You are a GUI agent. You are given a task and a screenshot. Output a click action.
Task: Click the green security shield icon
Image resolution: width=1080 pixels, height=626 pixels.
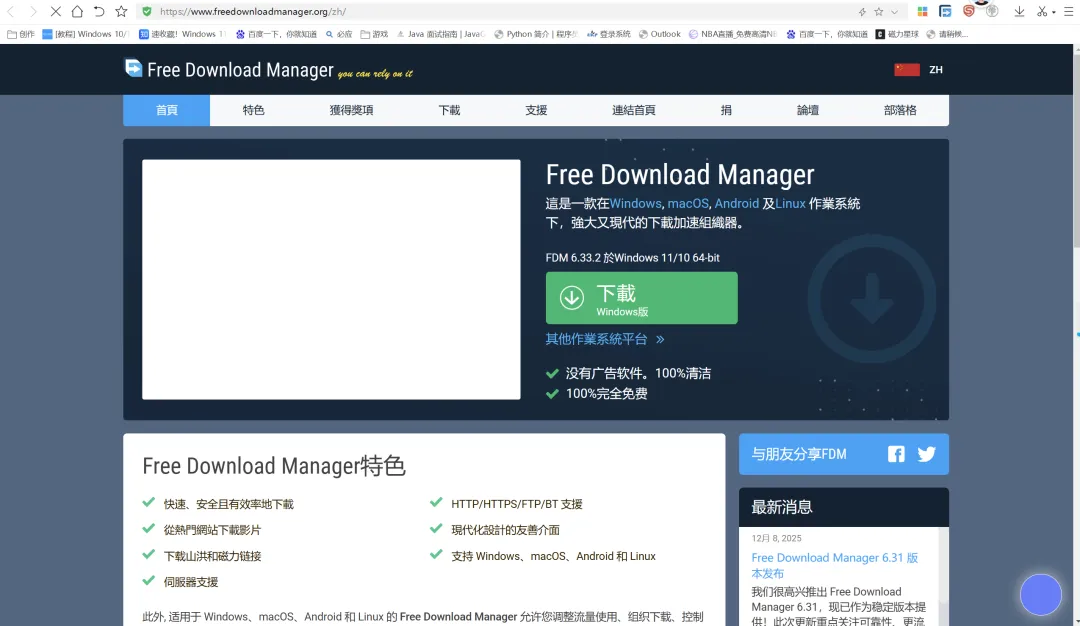click(146, 12)
